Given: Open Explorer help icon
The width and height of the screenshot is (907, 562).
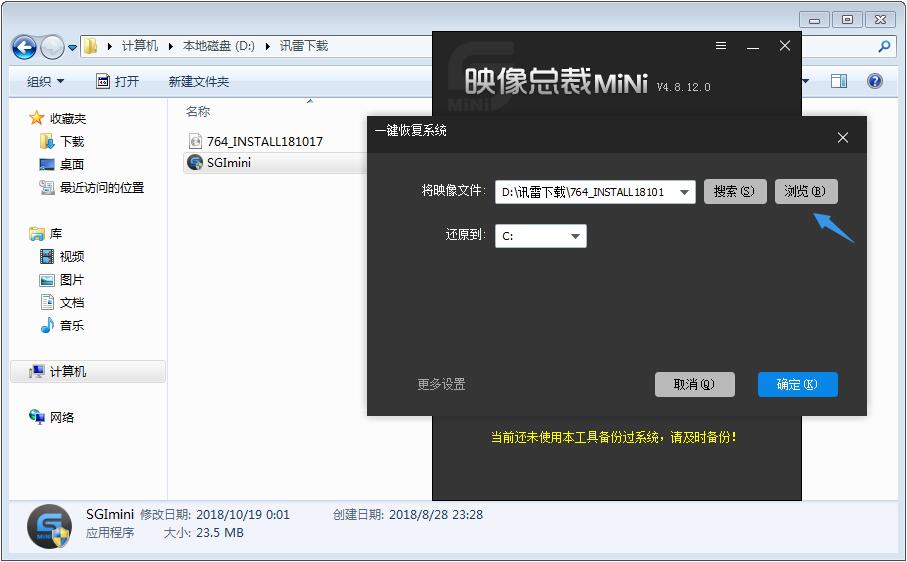Looking at the screenshot, I should (875, 81).
